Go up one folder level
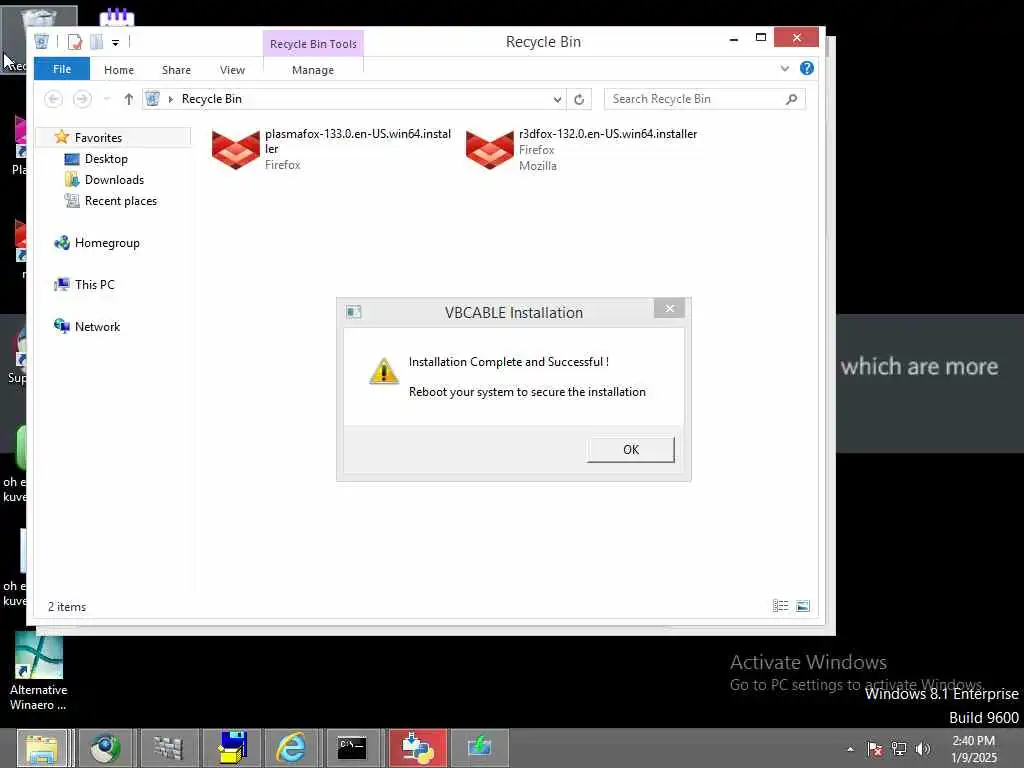The image size is (1024, 768). pyautogui.click(x=129, y=99)
